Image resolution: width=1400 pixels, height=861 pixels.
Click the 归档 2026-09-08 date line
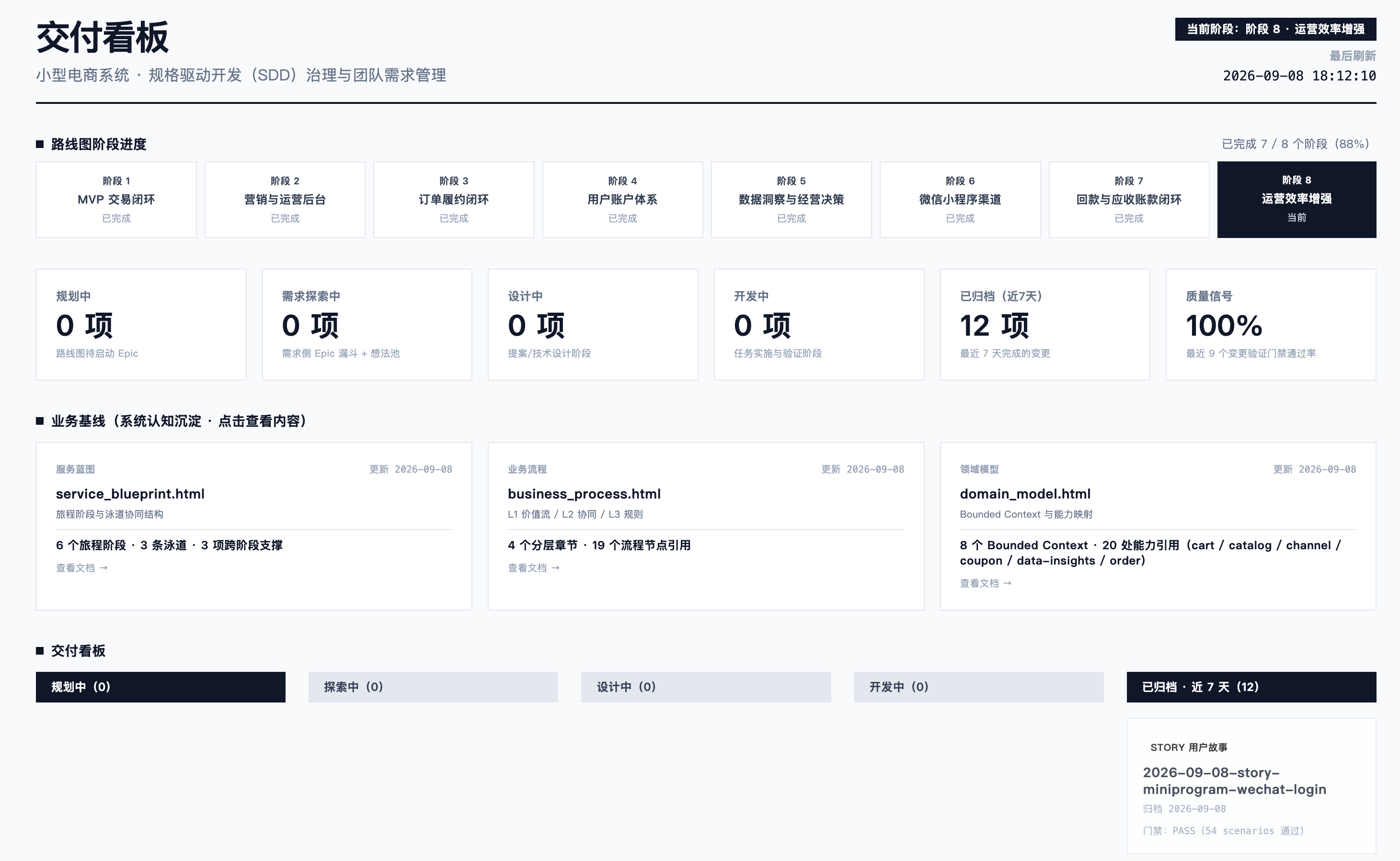1184,809
